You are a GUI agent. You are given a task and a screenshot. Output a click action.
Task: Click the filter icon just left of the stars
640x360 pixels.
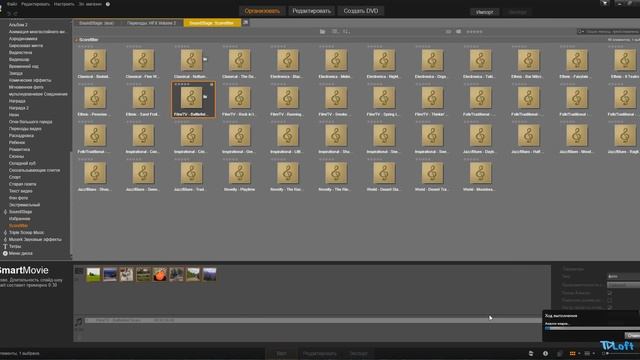[x=458, y=31]
